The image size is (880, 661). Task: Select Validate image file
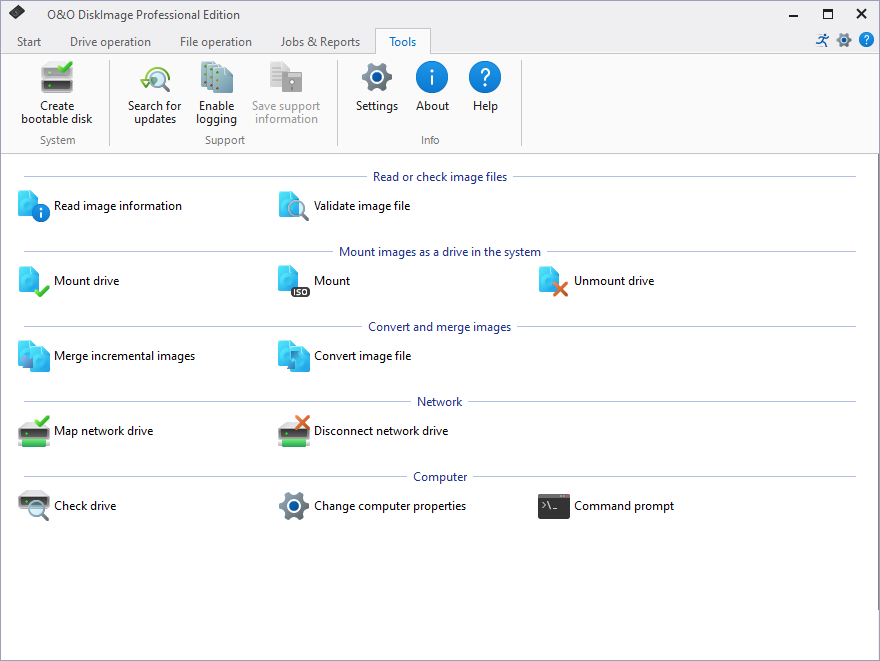pyautogui.click(x=360, y=205)
